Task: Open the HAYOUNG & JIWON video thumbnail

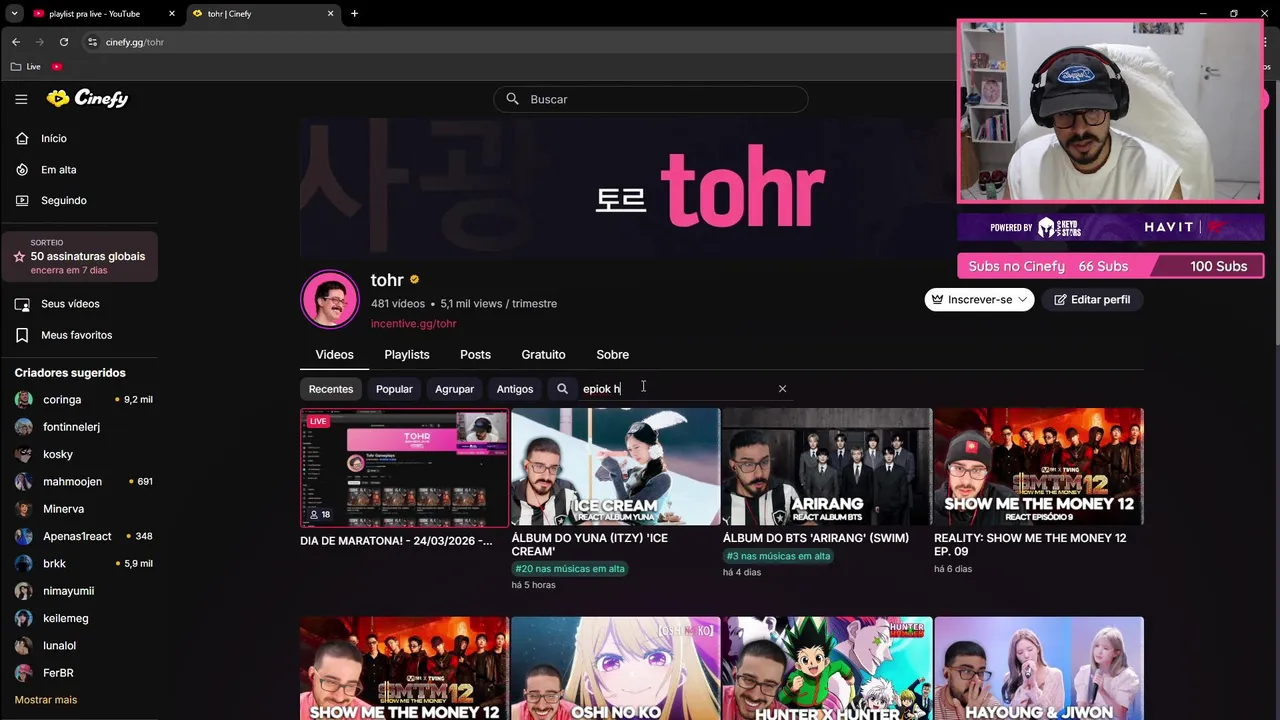Action: click(1038, 668)
